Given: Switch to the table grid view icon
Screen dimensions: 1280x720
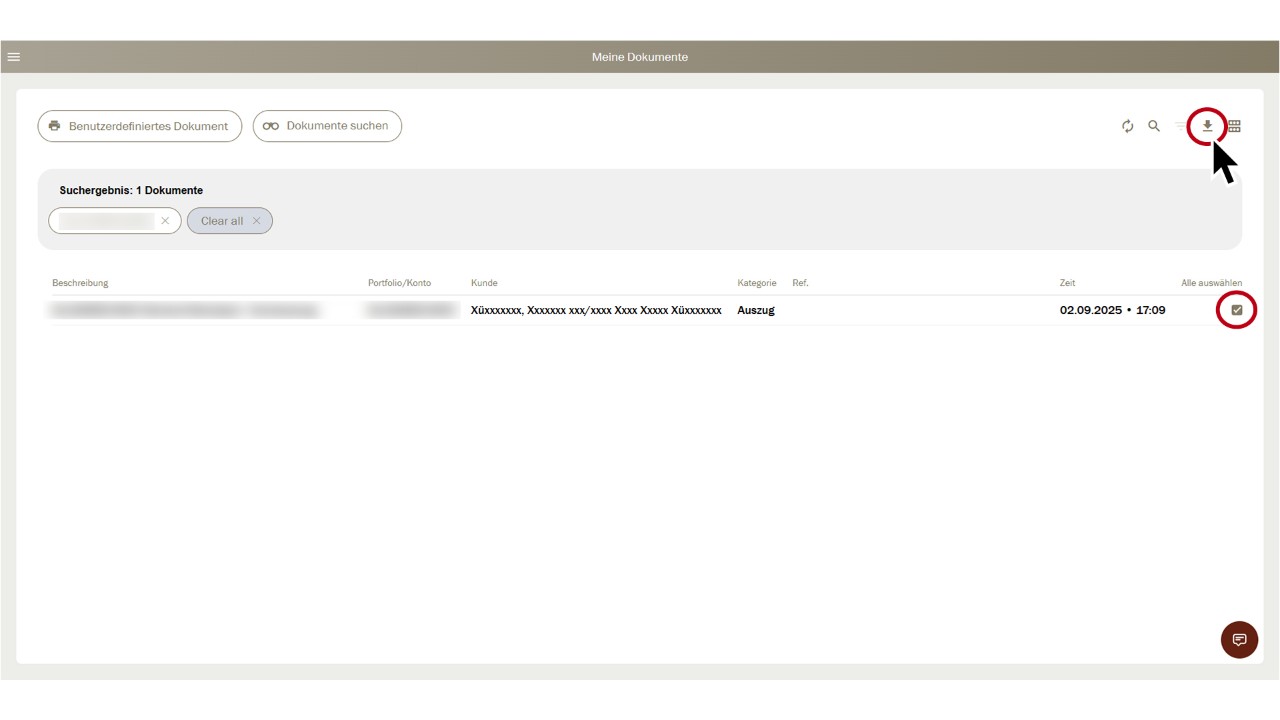Looking at the screenshot, I should [1235, 126].
